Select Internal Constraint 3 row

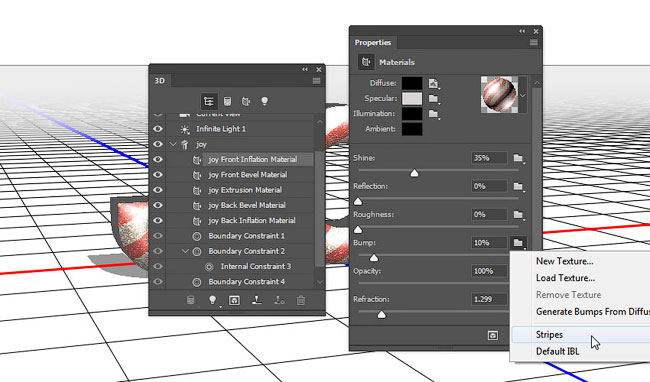click(x=256, y=266)
